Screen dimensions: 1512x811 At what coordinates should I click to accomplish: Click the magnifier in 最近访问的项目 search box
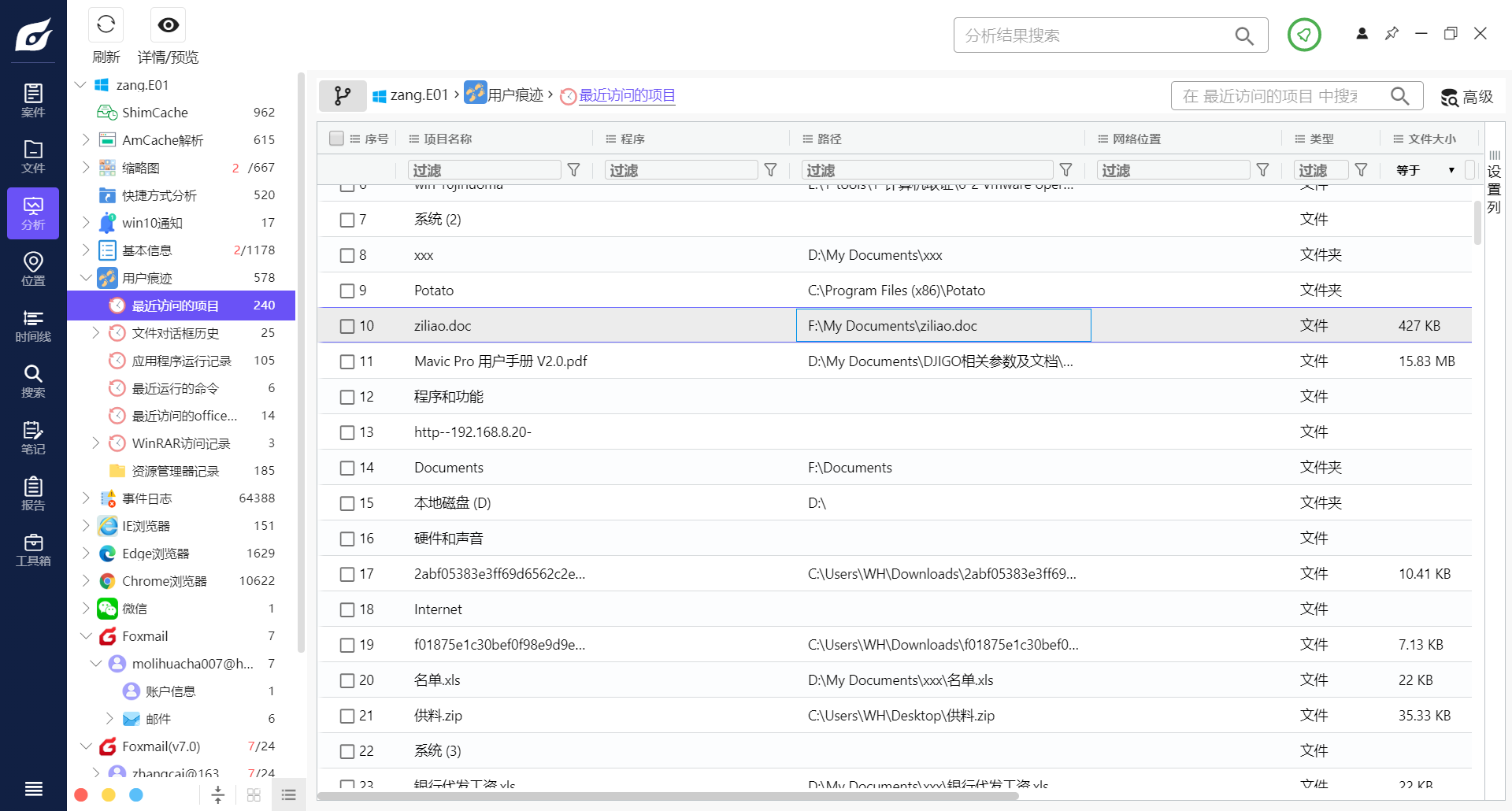[1399, 96]
